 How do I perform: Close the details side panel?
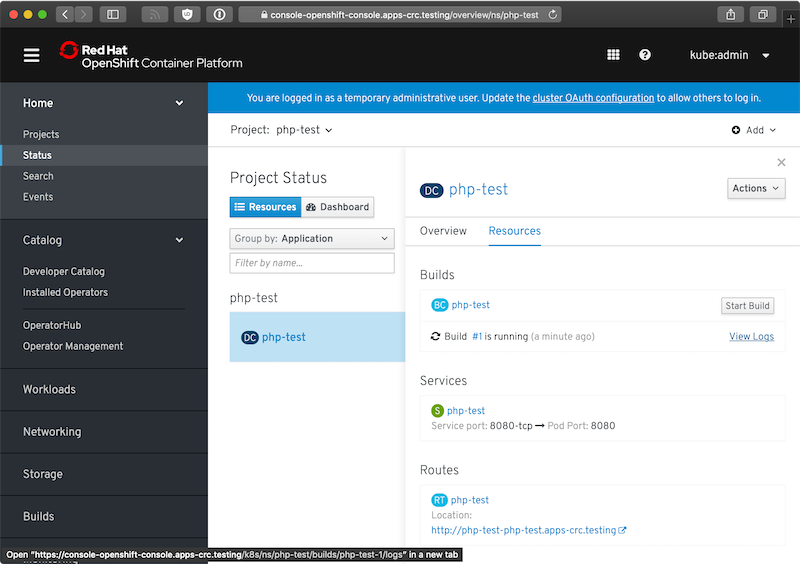(x=781, y=162)
